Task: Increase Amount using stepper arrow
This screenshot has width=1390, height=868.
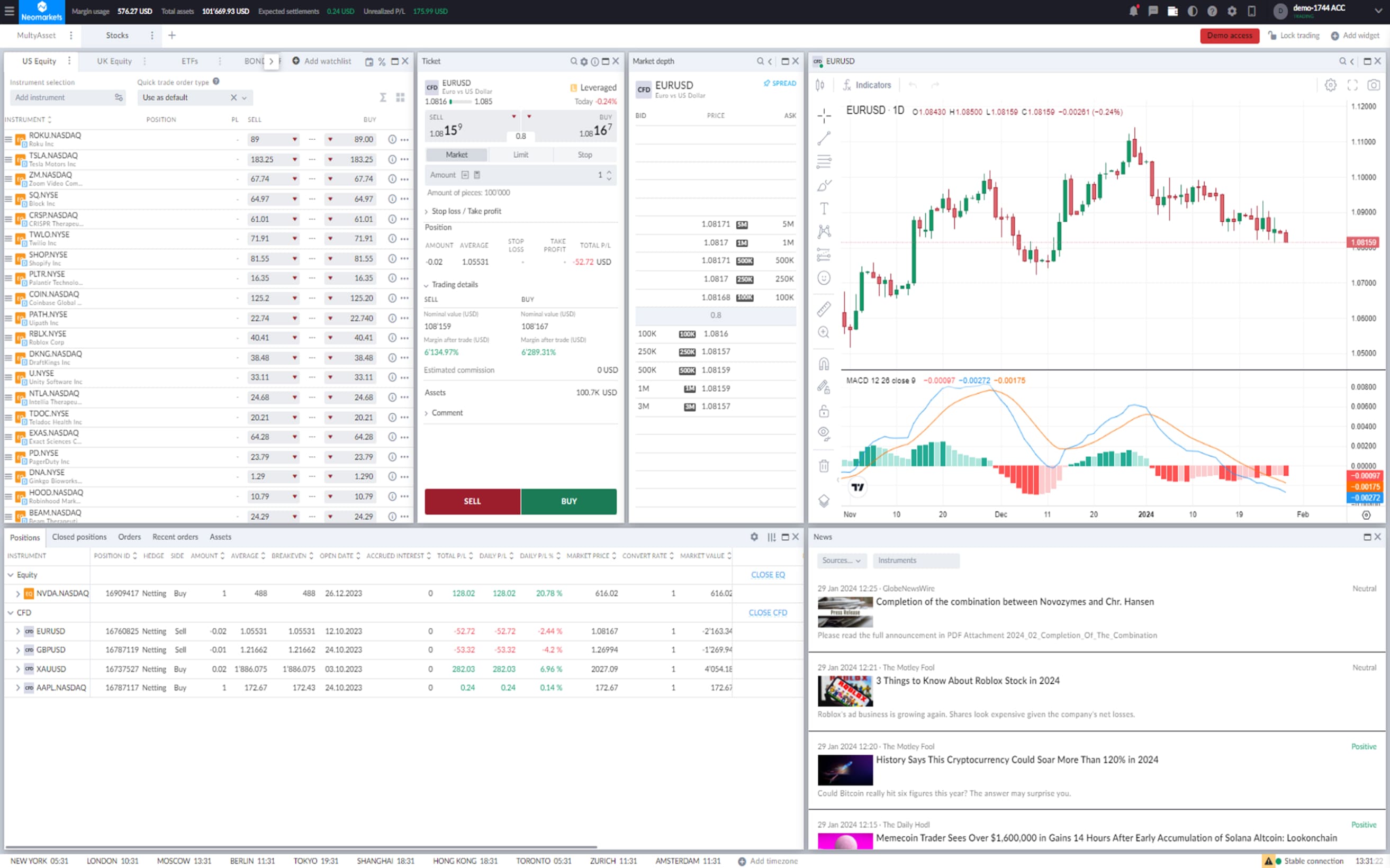Action: pyautogui.click(x=609, y=171)
